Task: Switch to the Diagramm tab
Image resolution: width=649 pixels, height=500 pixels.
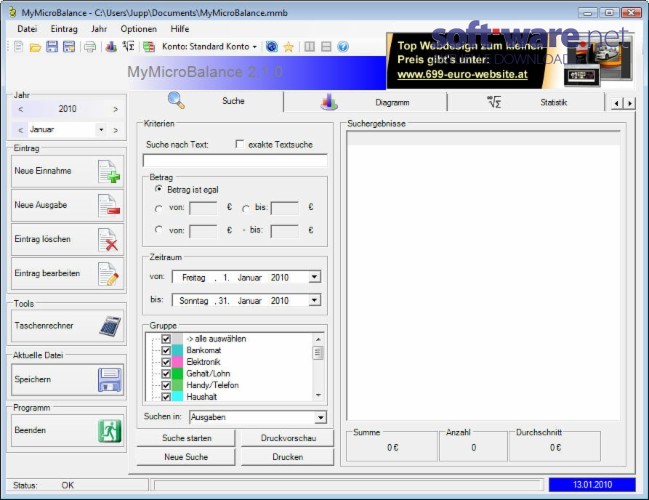Action: [365, 102]
